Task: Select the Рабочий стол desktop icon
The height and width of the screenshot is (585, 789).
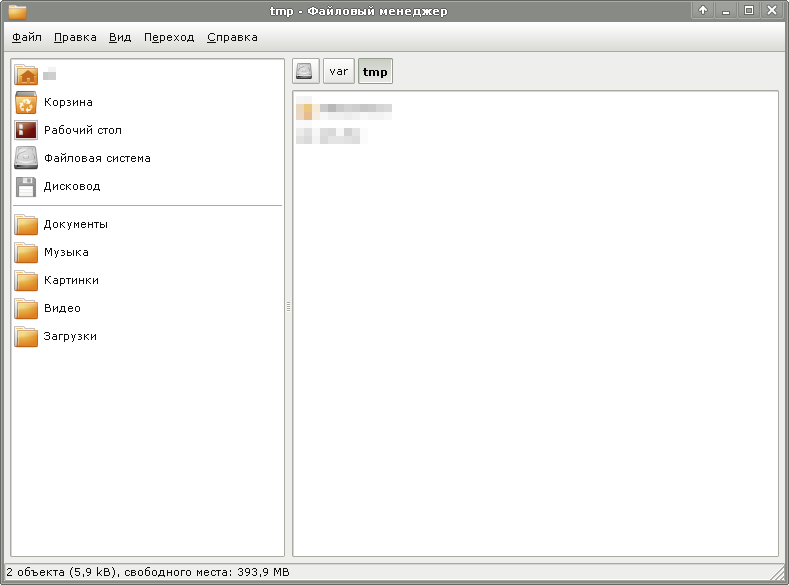Action: (27, 130)
